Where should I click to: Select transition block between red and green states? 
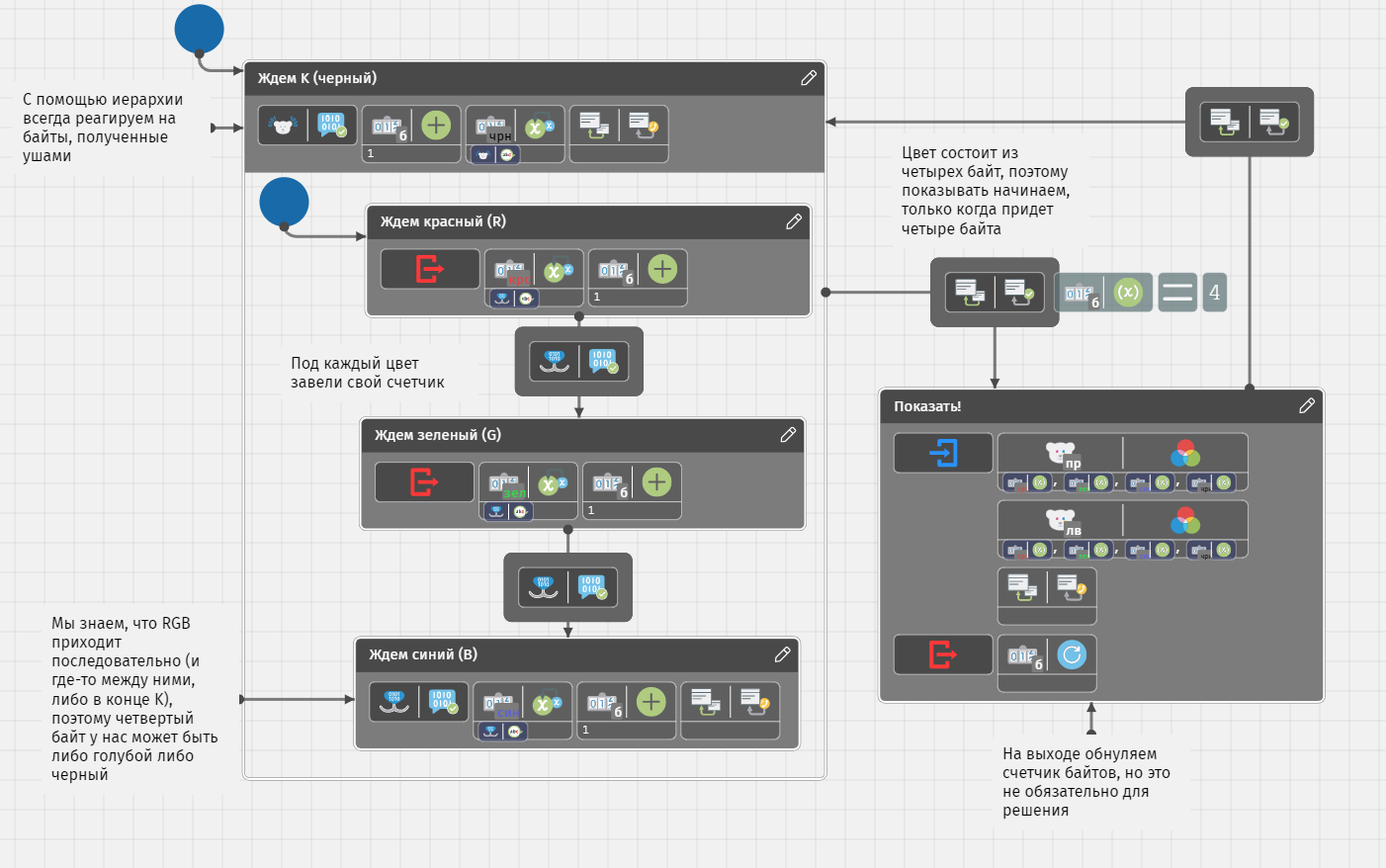pos(578,362)
